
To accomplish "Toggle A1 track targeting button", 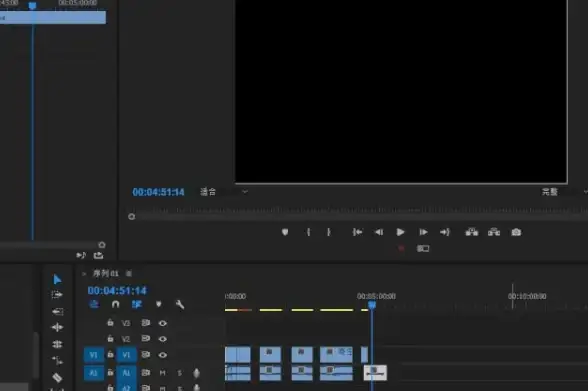I will pyautogui.click(x=126, y=373).
